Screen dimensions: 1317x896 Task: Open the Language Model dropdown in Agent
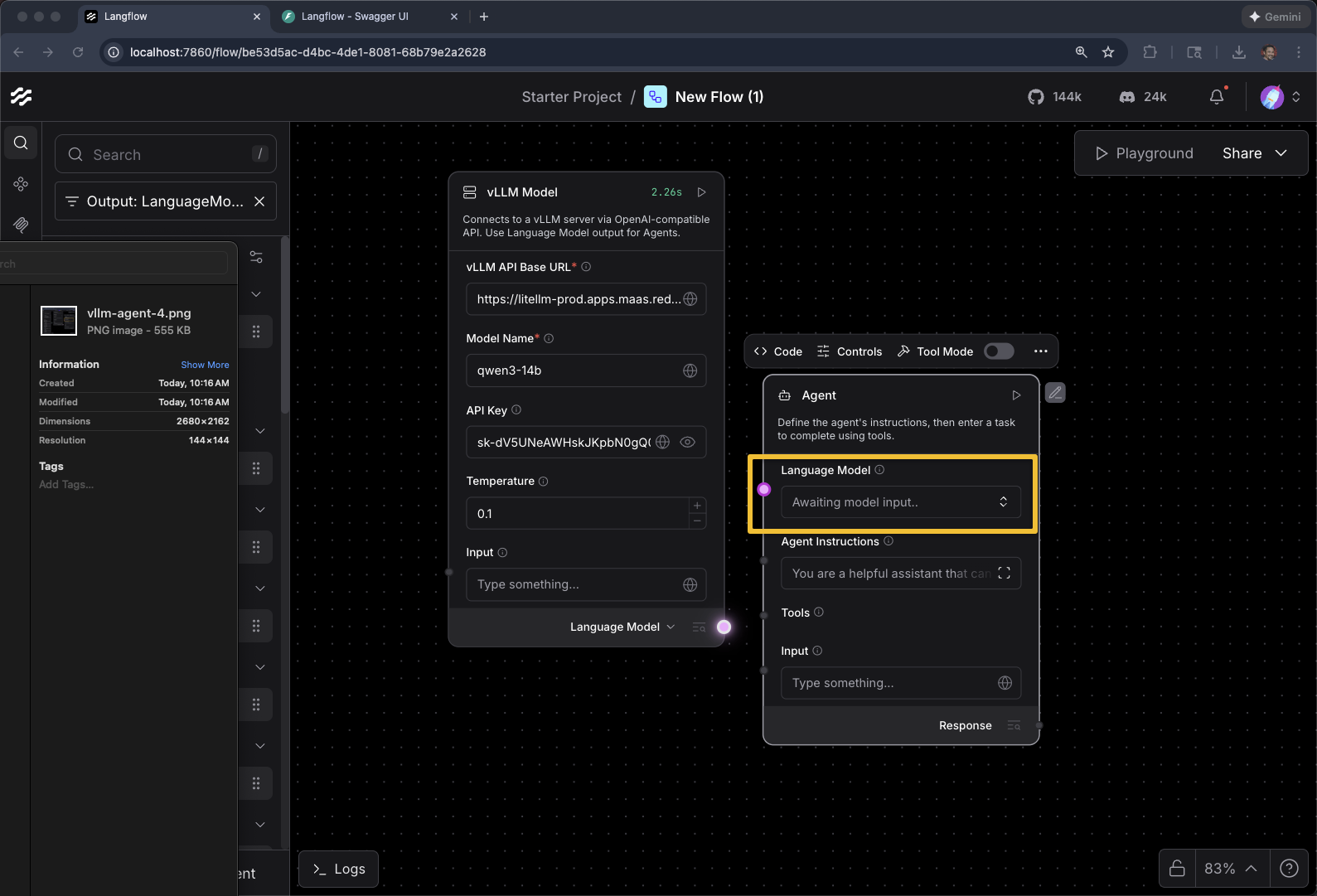[900, 502]
